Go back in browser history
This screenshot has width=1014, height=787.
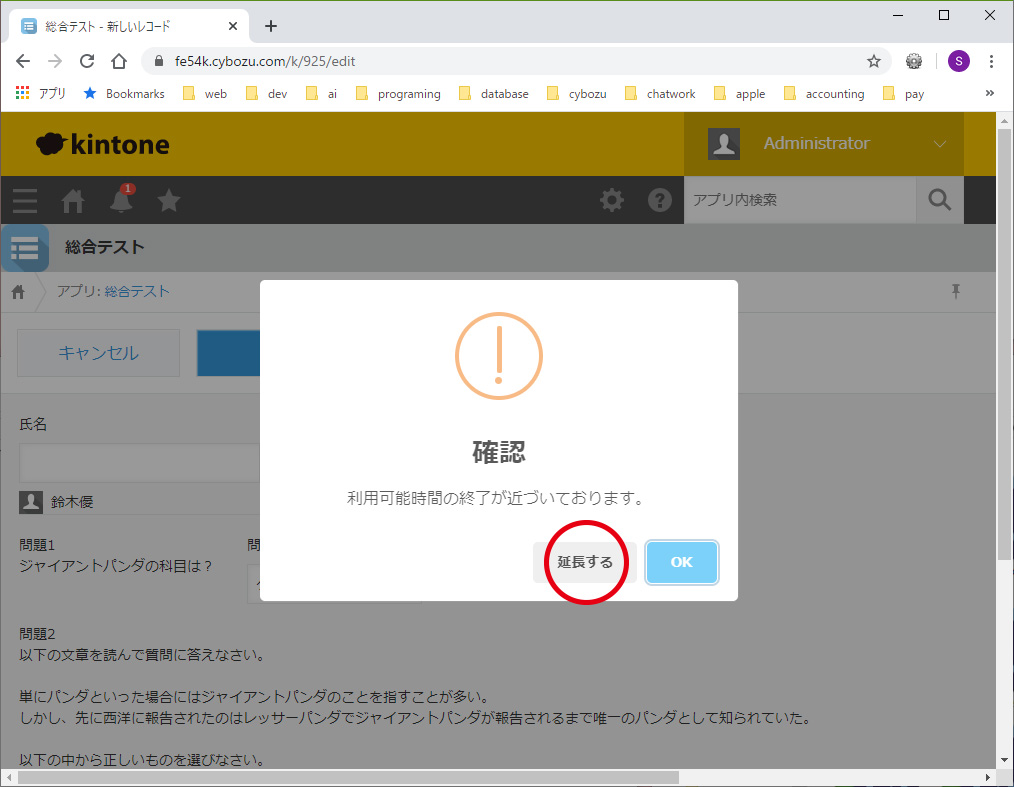click(x=23, y=61)
